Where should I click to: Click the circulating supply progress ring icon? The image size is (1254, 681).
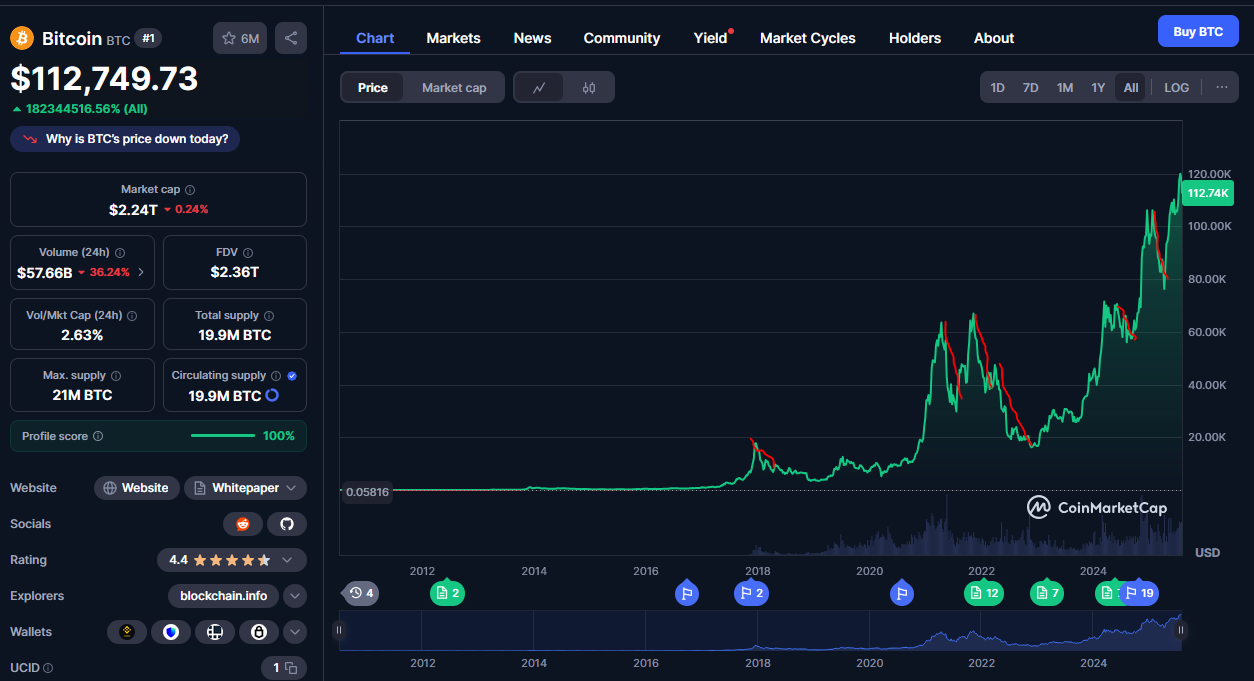coord(272,396)
